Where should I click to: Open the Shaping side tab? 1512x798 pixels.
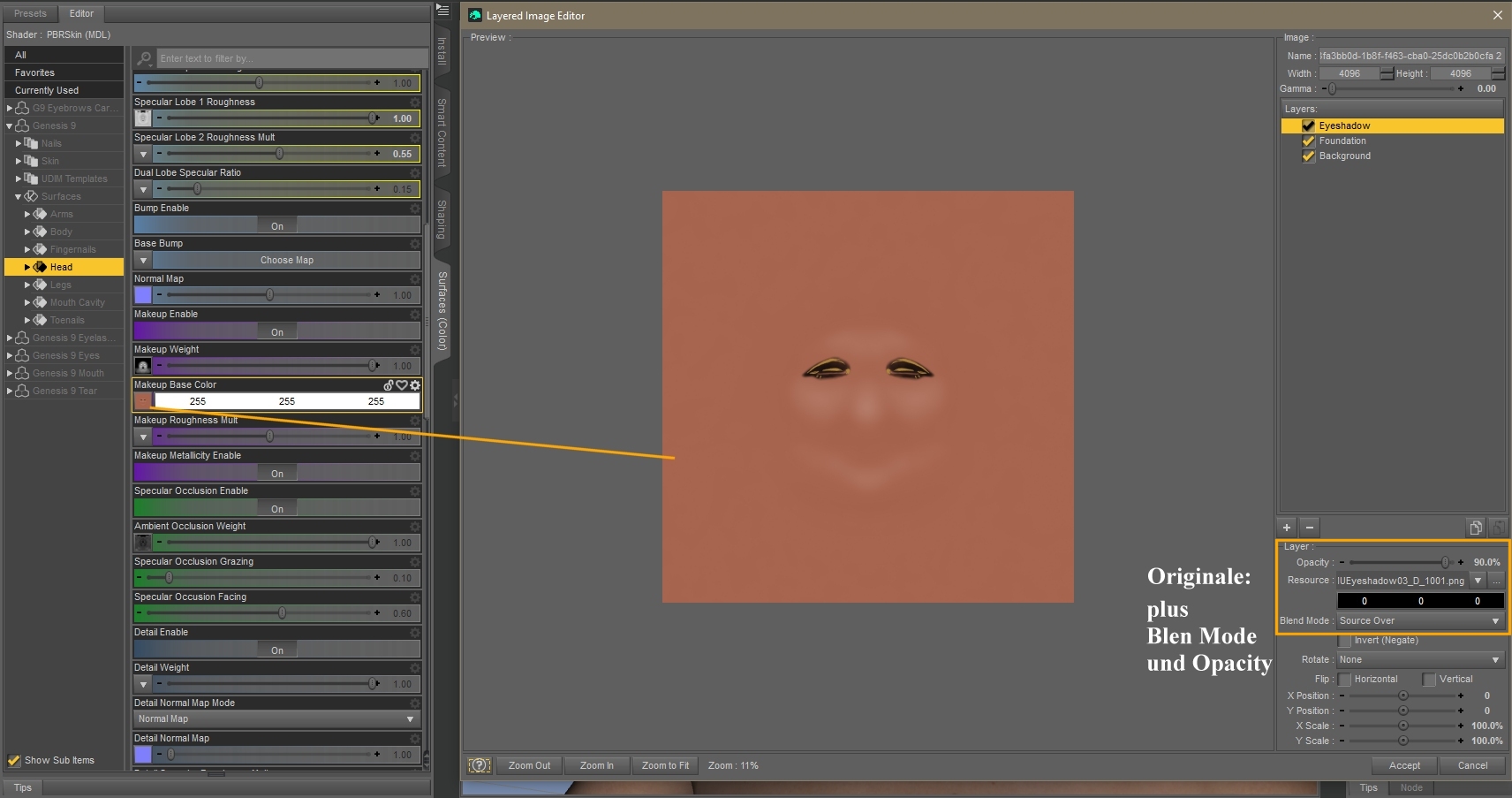click(442, 218)
